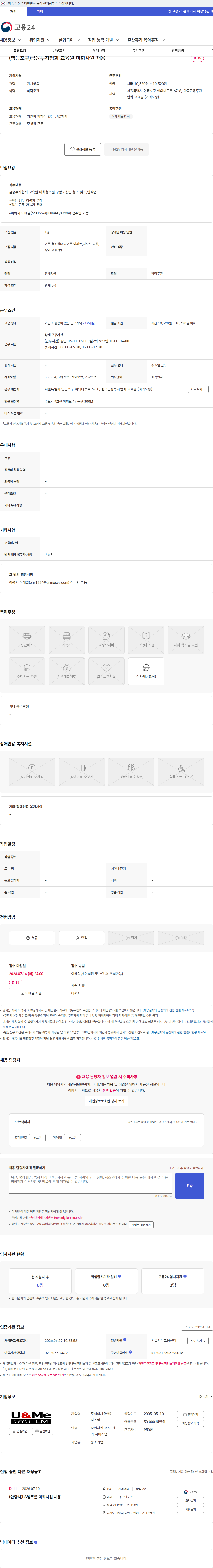Expand the 직업 능력 개발 menu chevron
This screenshot has height=1568, width=213.
click(x=117, y=40)
